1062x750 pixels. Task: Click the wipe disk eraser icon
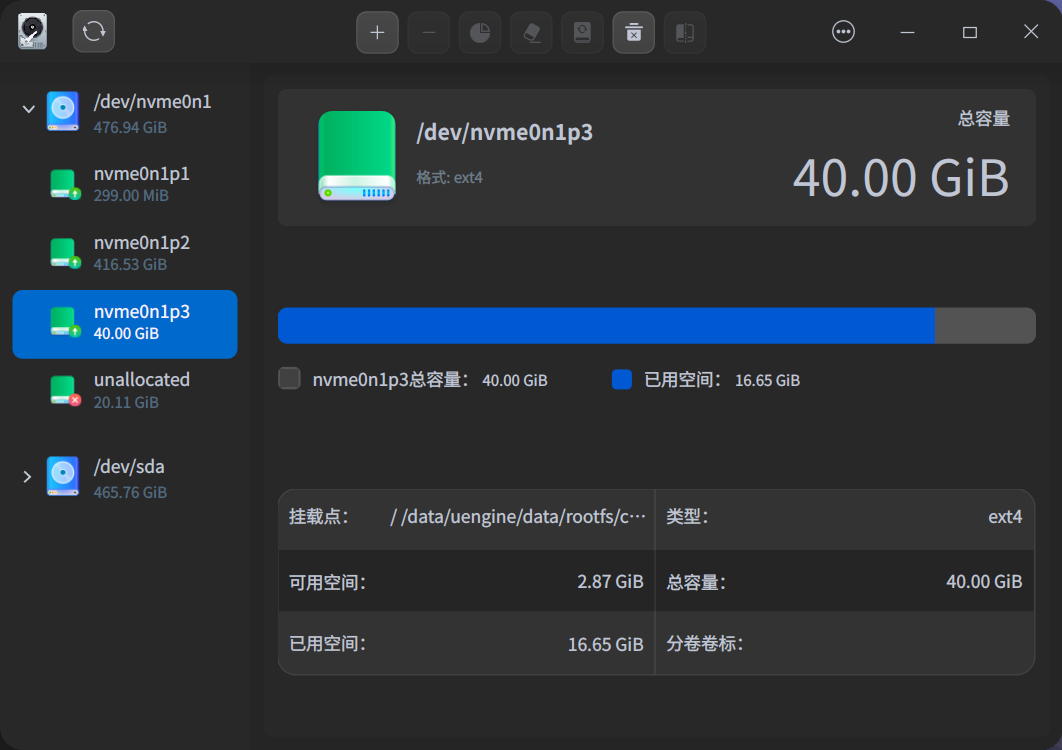click(530, 32)
